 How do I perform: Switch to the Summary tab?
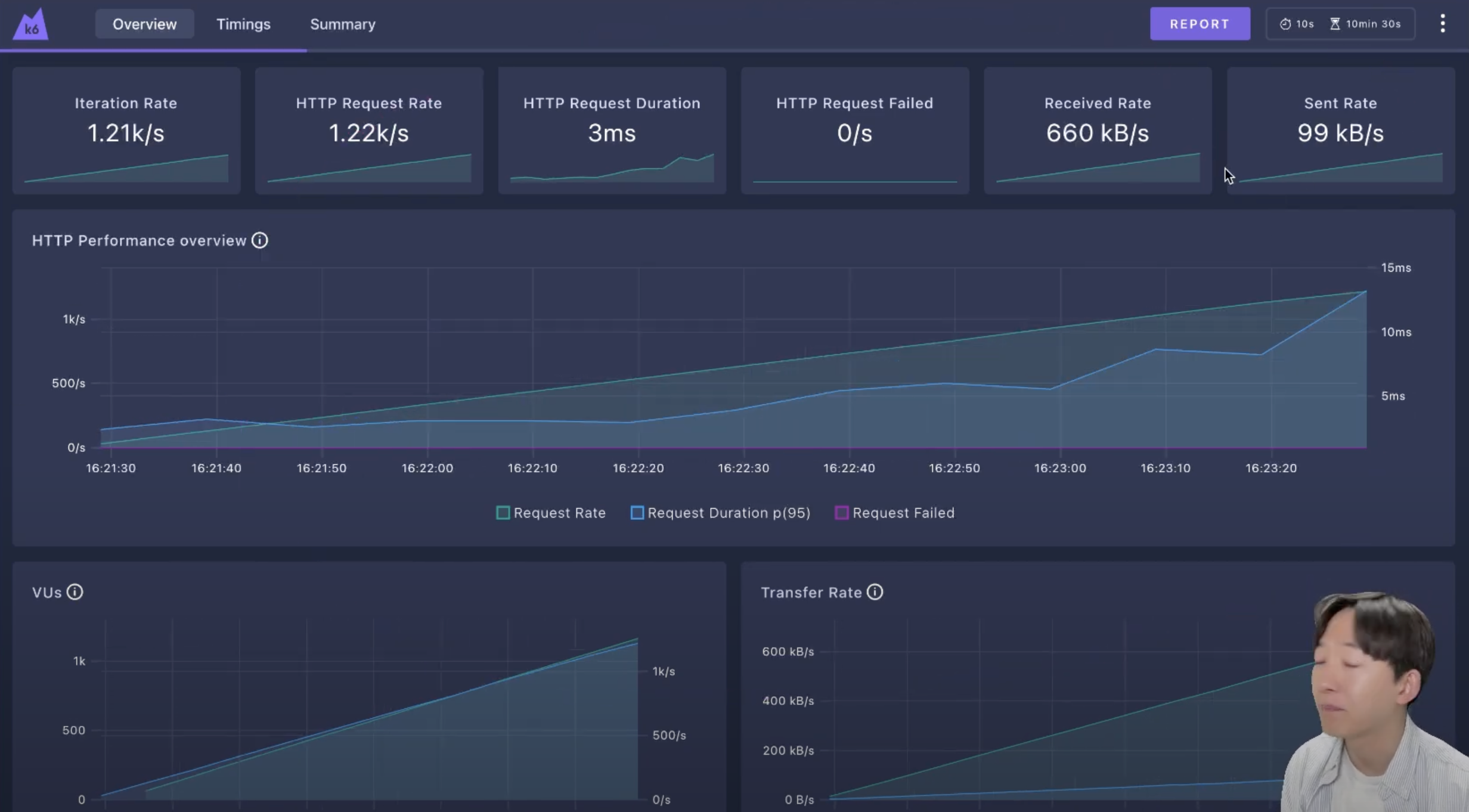[343, 24]
